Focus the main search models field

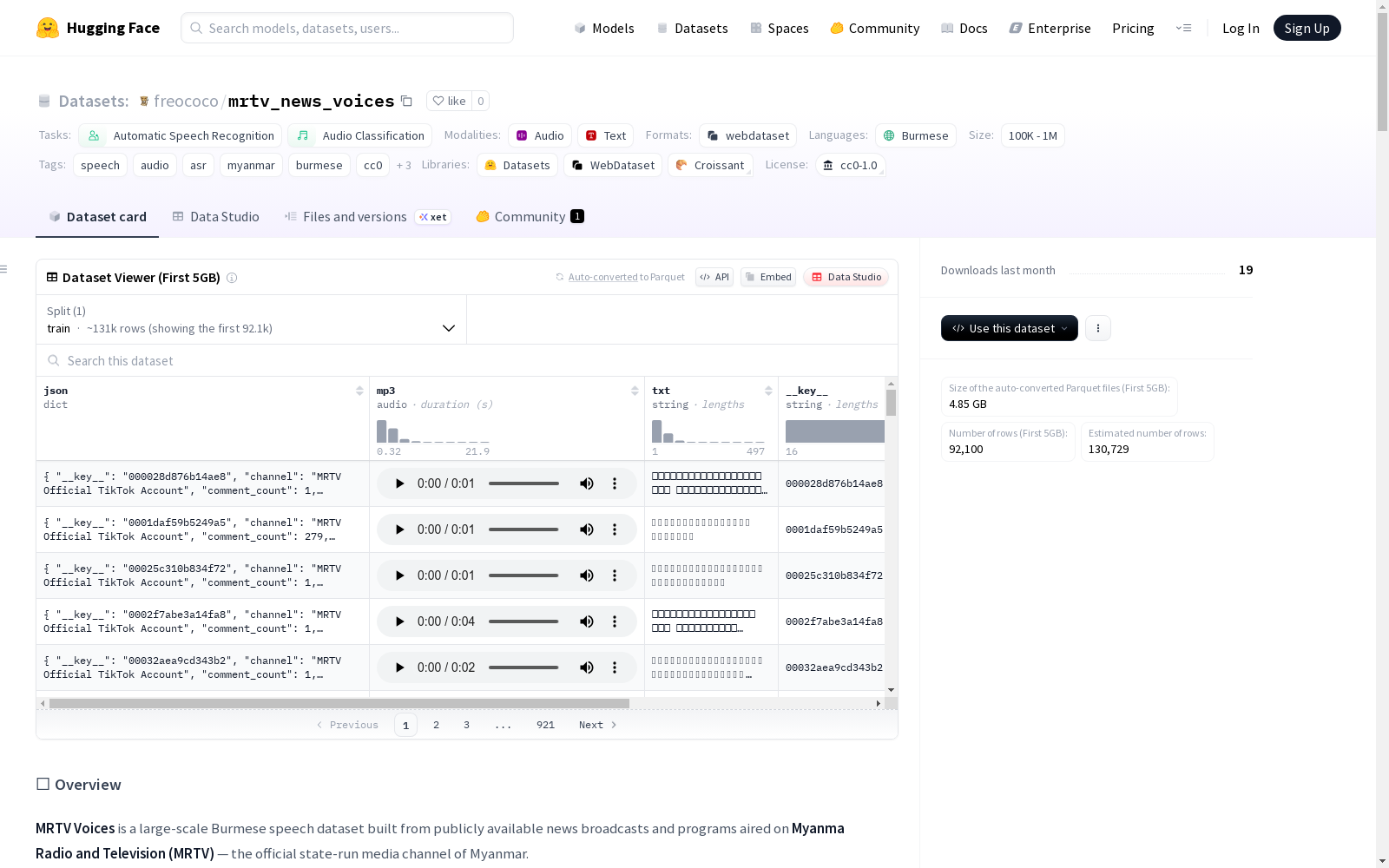pos(347,28)
